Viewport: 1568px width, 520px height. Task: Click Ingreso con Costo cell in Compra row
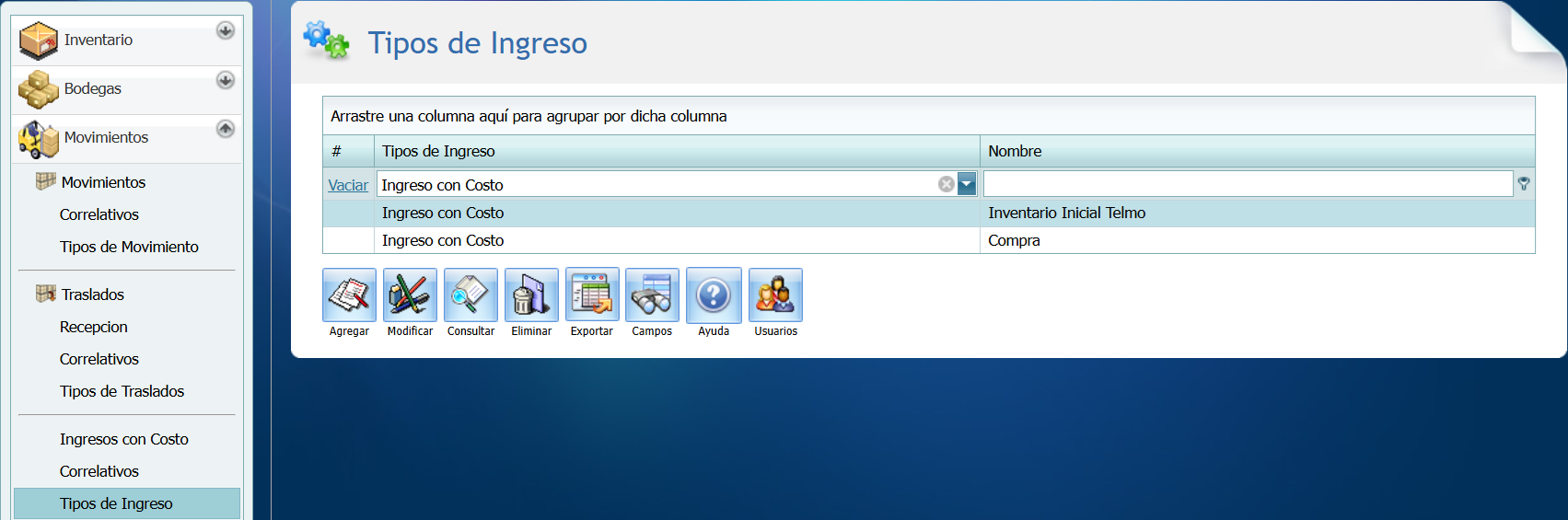pos(677,240)
